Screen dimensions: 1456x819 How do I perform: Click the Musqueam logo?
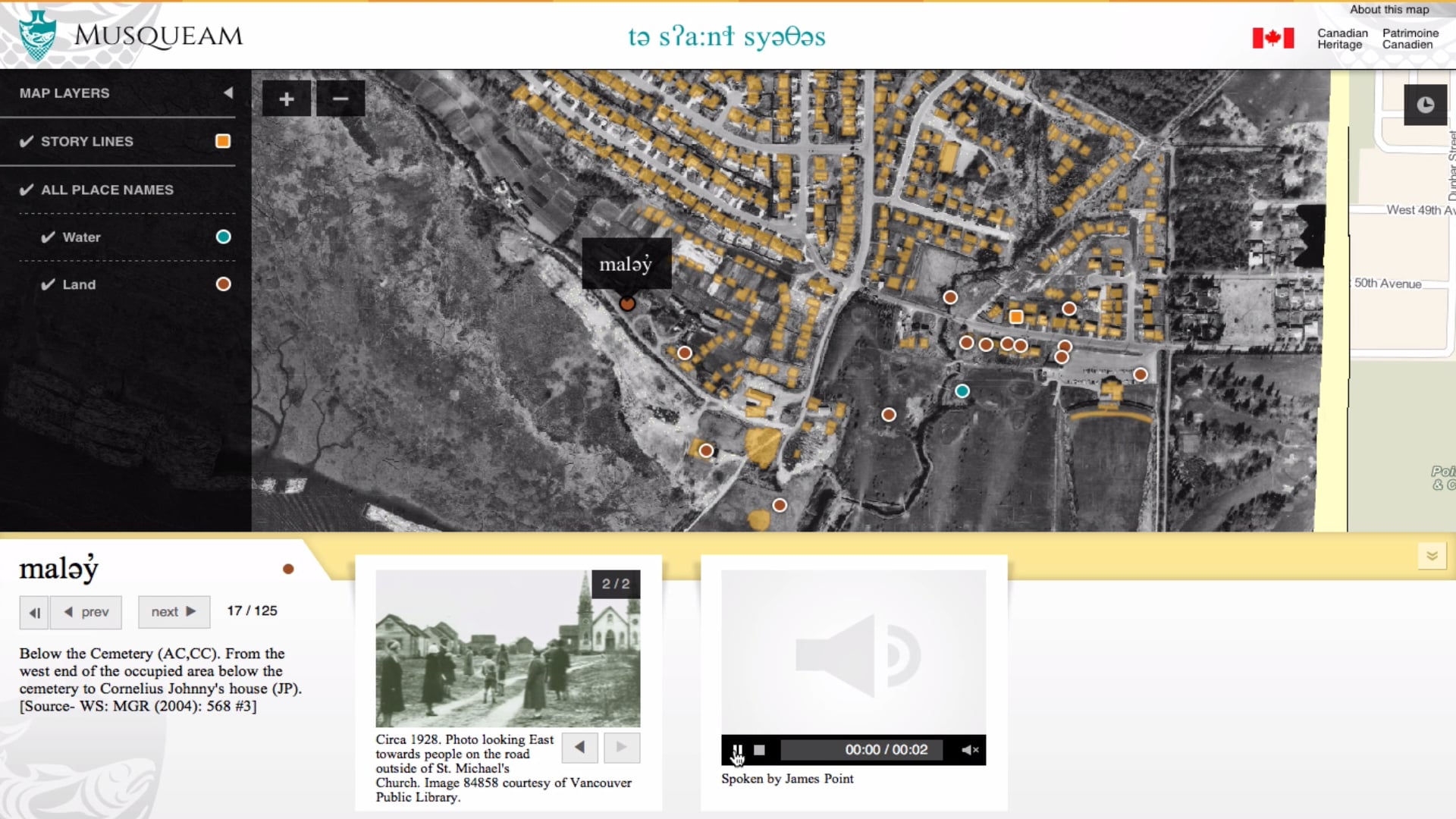click(x=130, y=35)
